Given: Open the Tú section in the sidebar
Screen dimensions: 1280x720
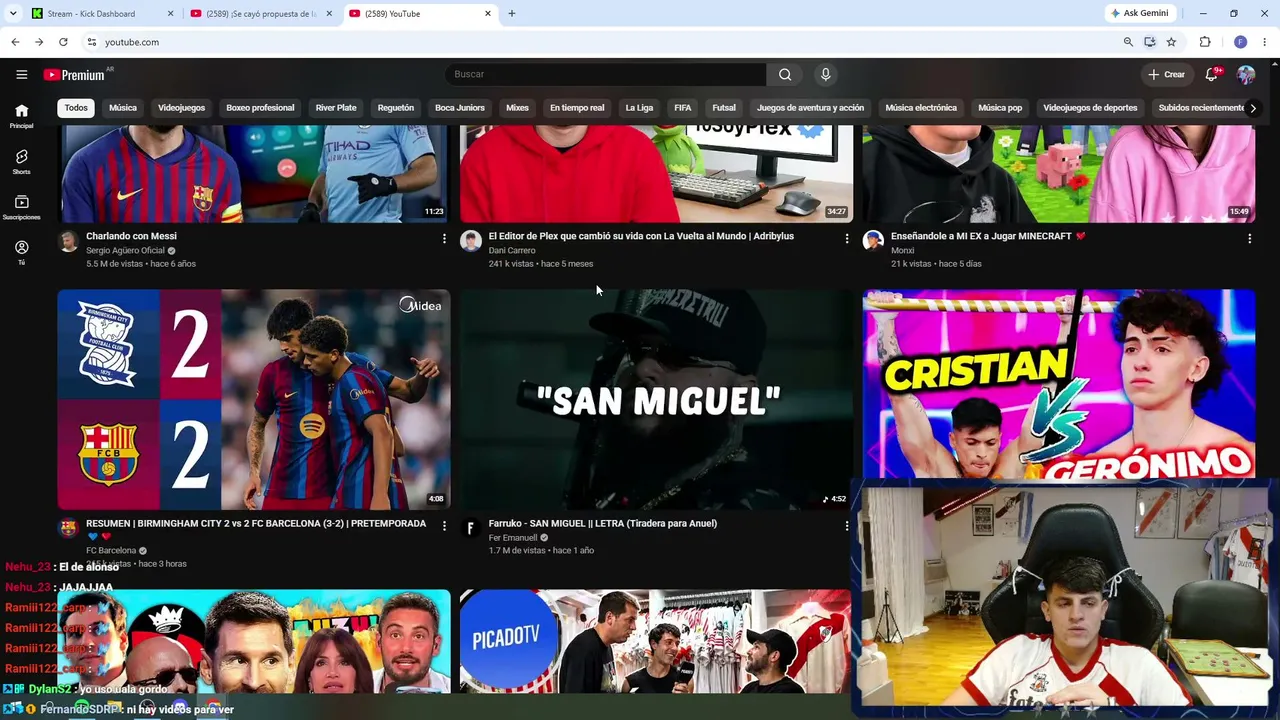Looking at the screenshot, I should (21, 252).
